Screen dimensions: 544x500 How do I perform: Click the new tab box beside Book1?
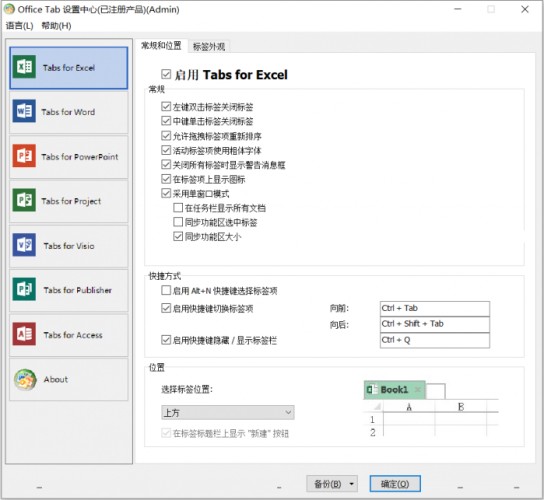click(x=435, y=391)
